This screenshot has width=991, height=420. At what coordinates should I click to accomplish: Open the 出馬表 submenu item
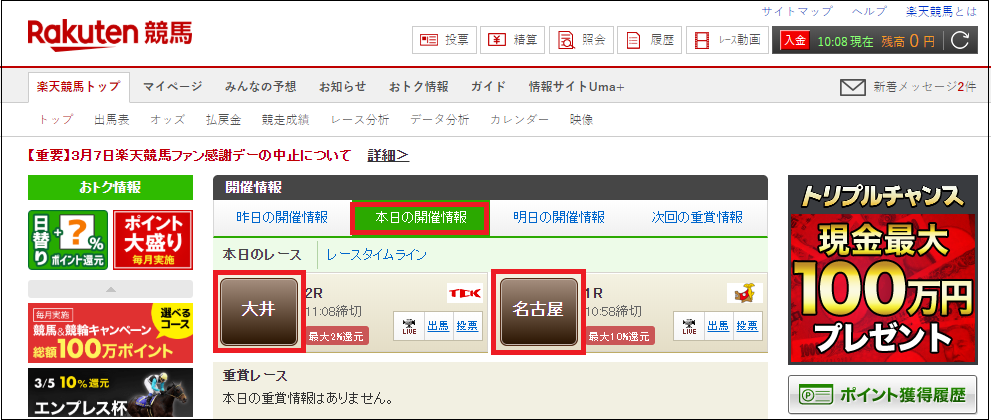coord(112,119)
